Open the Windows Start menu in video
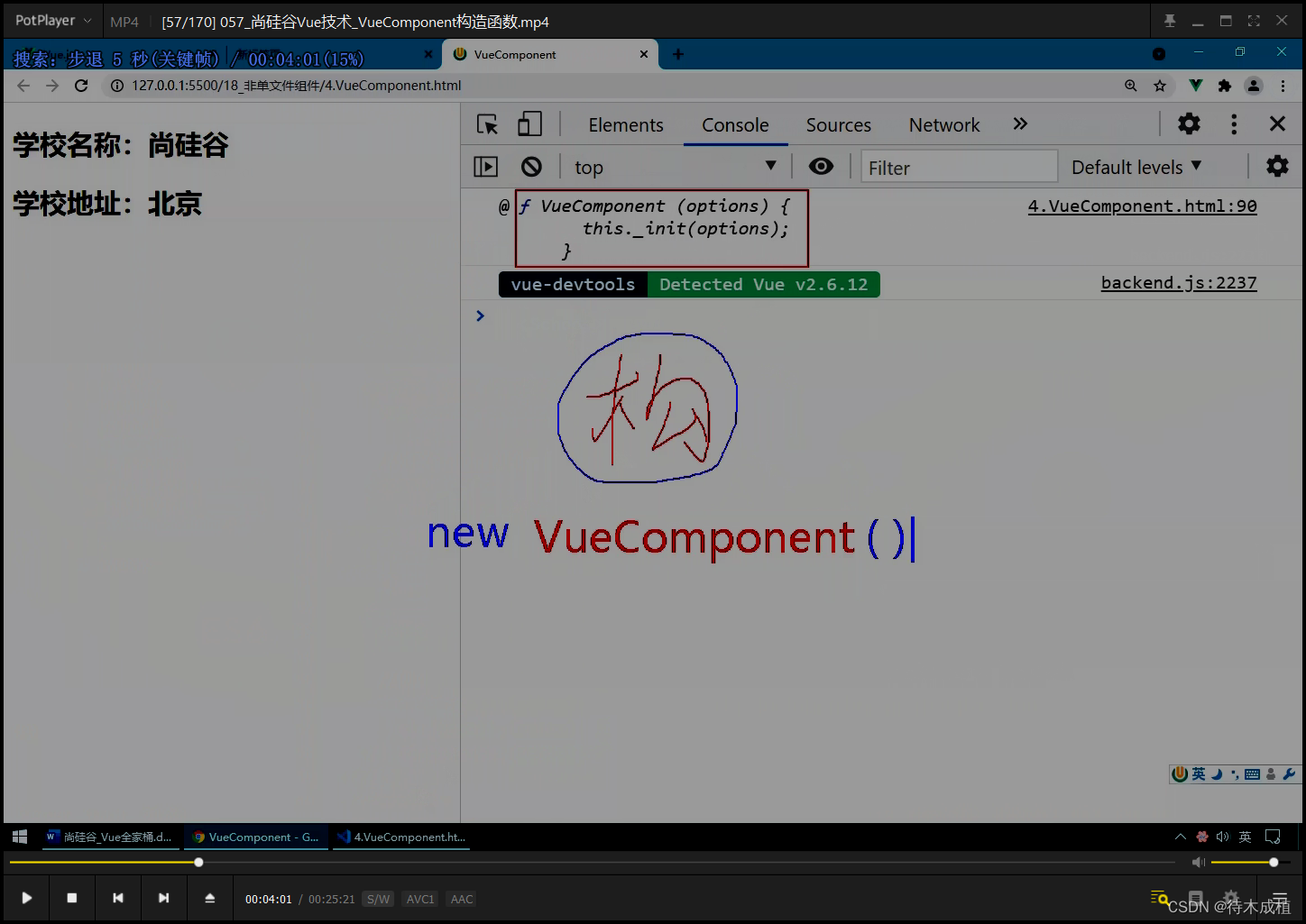Image resolution: width=1306 pixels, height=924 pixels. [x=20, y=837]
